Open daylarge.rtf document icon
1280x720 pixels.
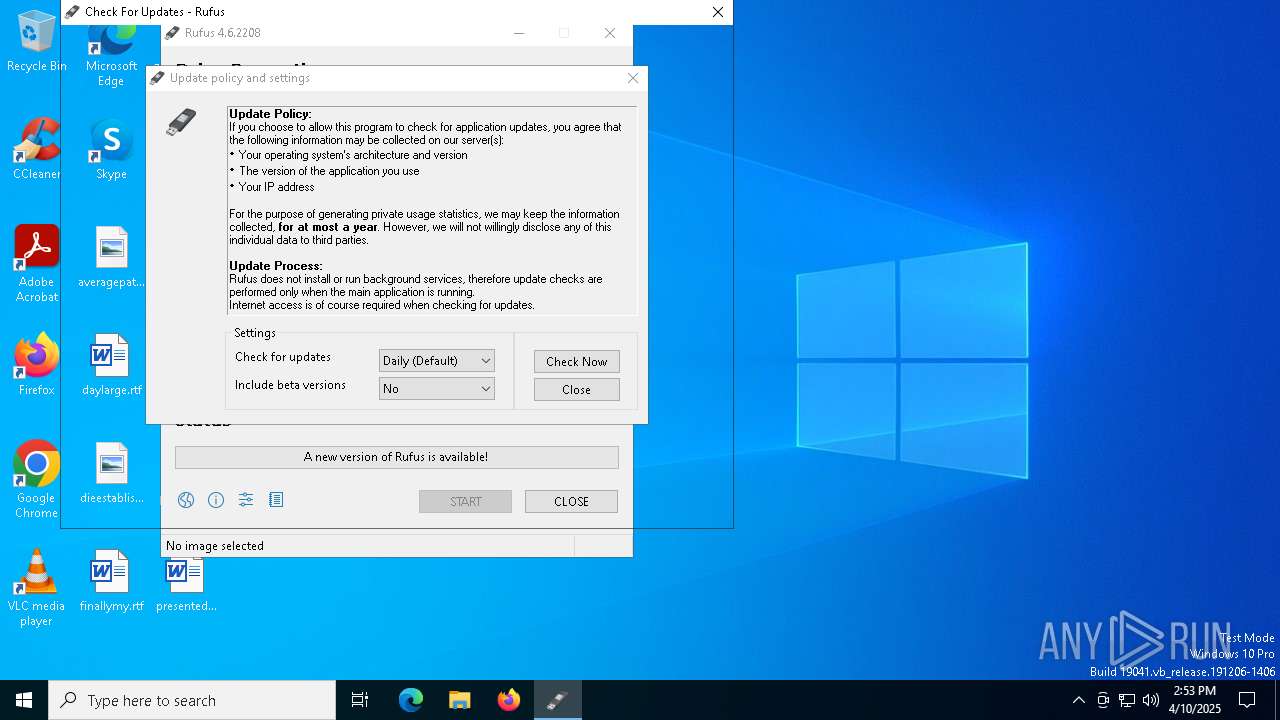tap(111, 365)
